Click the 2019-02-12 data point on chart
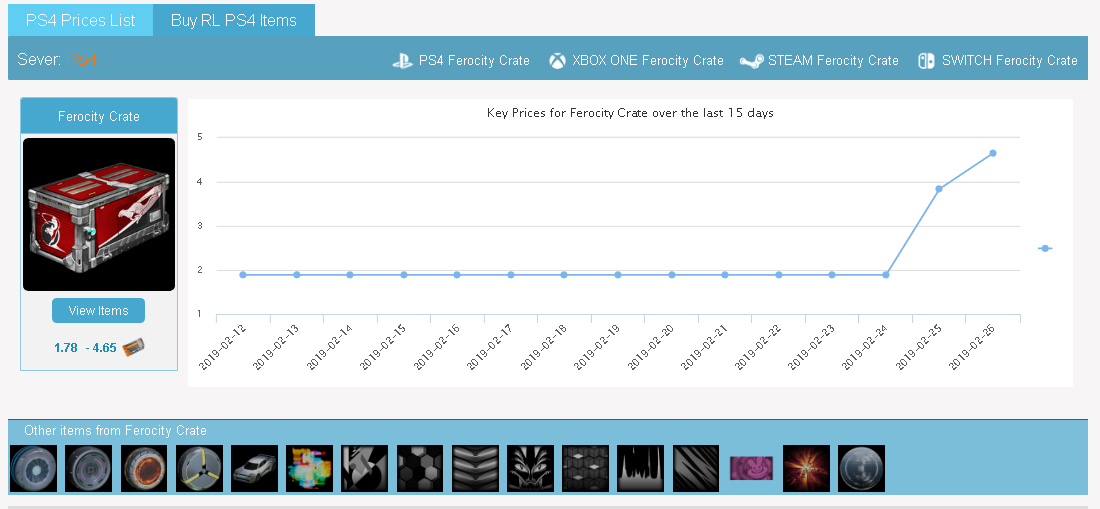The image size is (1100, 509). point(243,275)
